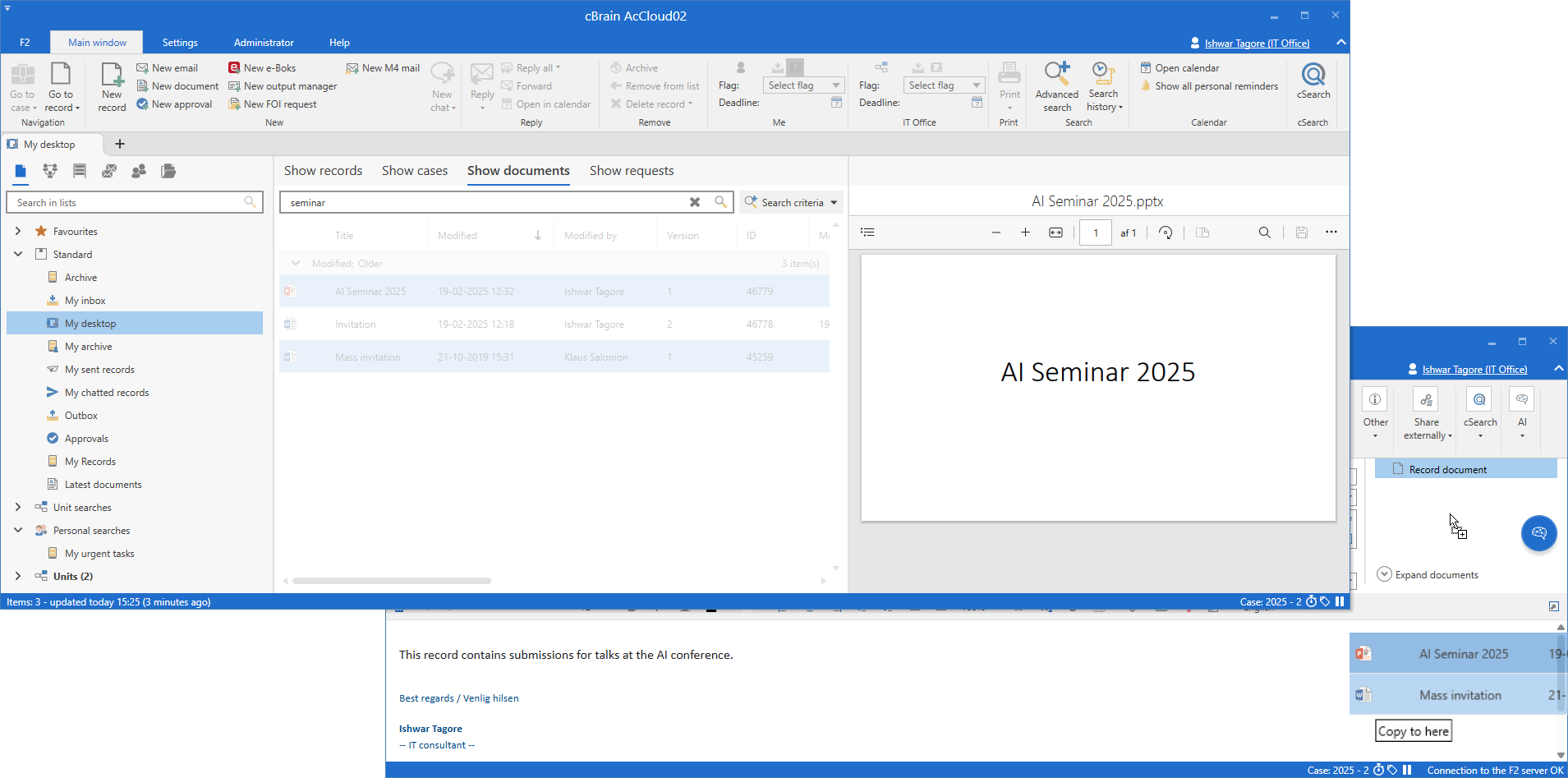The height and width of the screenshot is (778, 1568).
Task: Toggle fit-to-width in preview toolbar
Action: point(1055,232)
